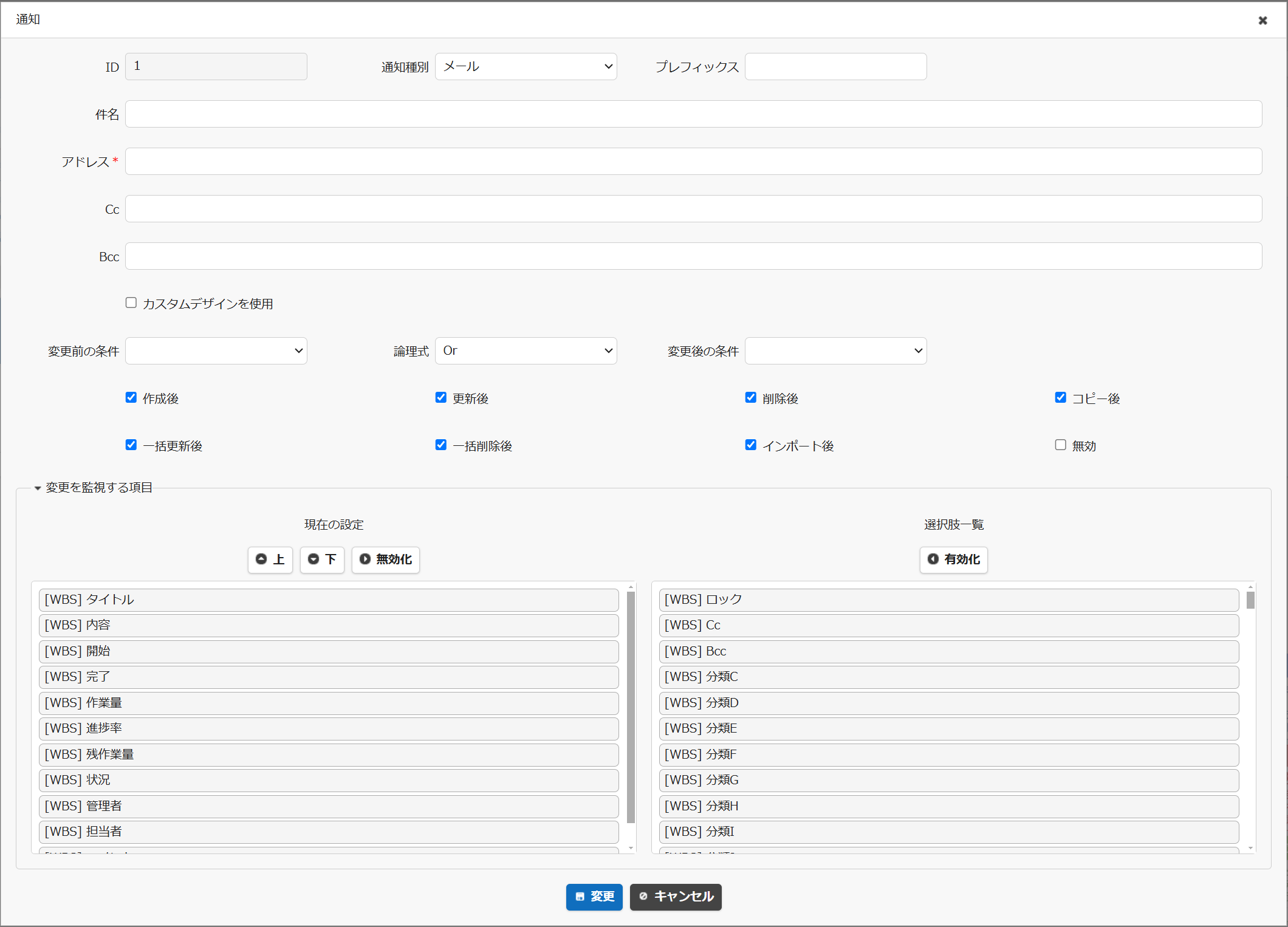
Task: Open the 変更後の条件 dropdown
Action: coord(836,351)
